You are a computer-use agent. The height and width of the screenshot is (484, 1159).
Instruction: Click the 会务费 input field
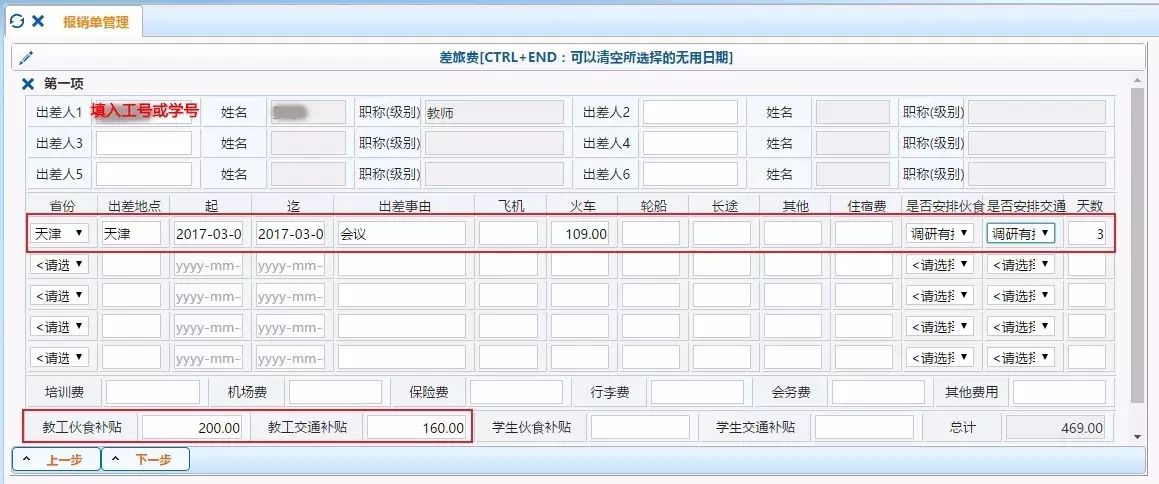coord(879,392)
